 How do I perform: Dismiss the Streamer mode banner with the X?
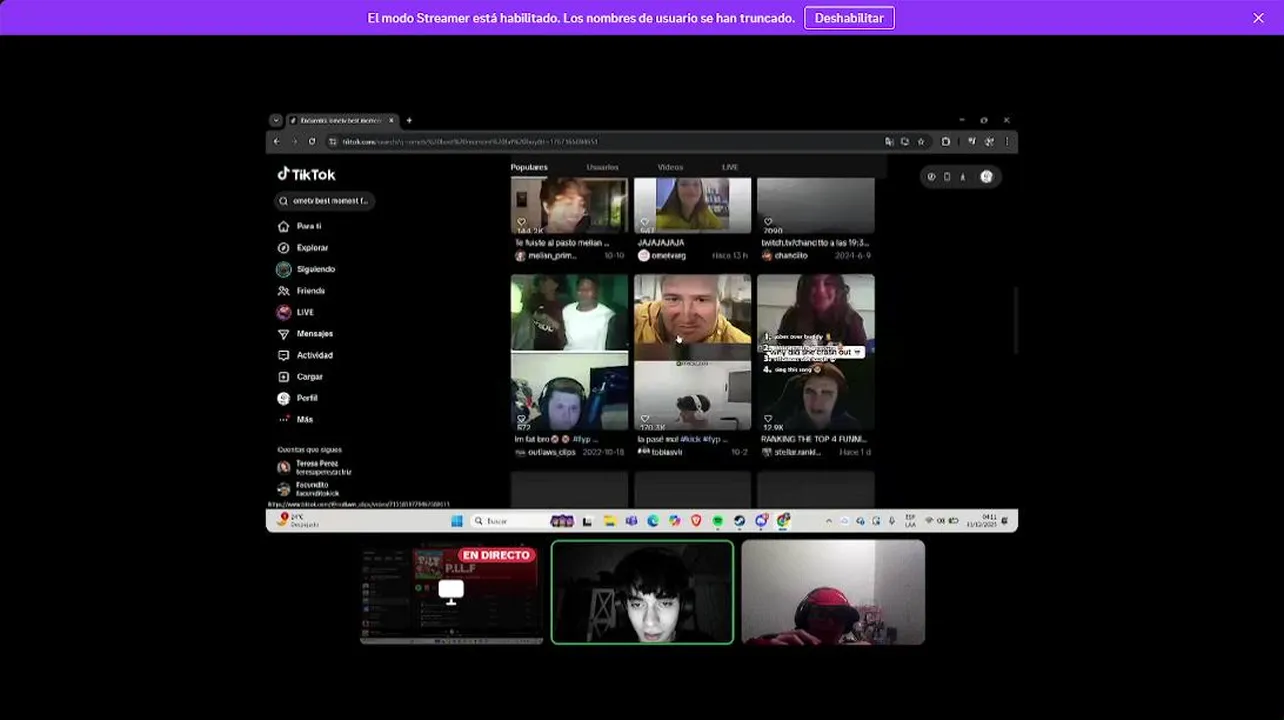point(1258,18)
